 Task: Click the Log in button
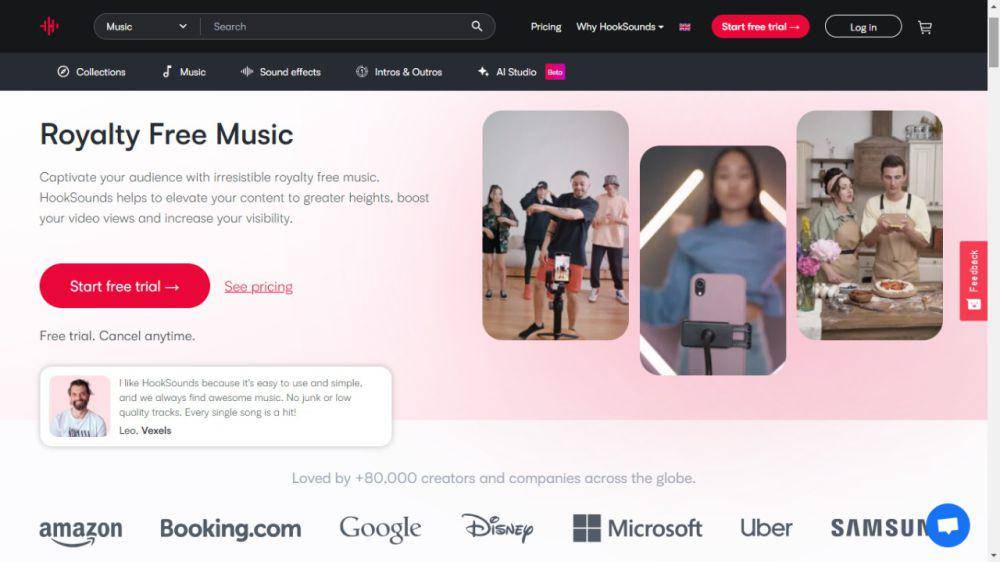[863, 27]
